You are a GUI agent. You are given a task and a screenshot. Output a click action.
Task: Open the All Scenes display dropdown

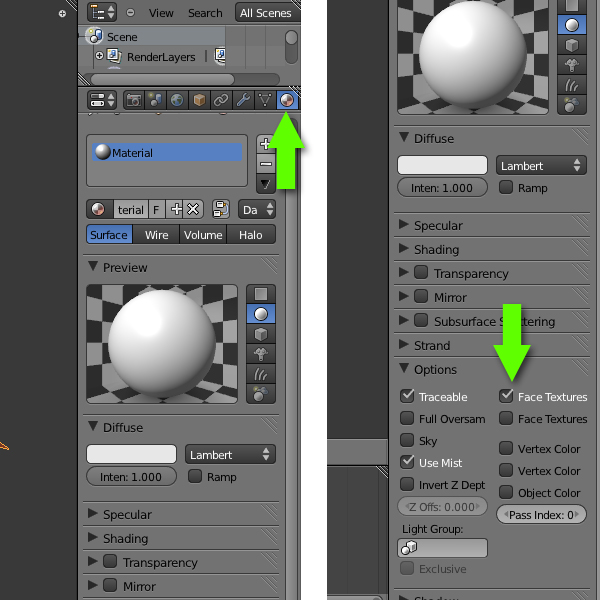(268, 13)
